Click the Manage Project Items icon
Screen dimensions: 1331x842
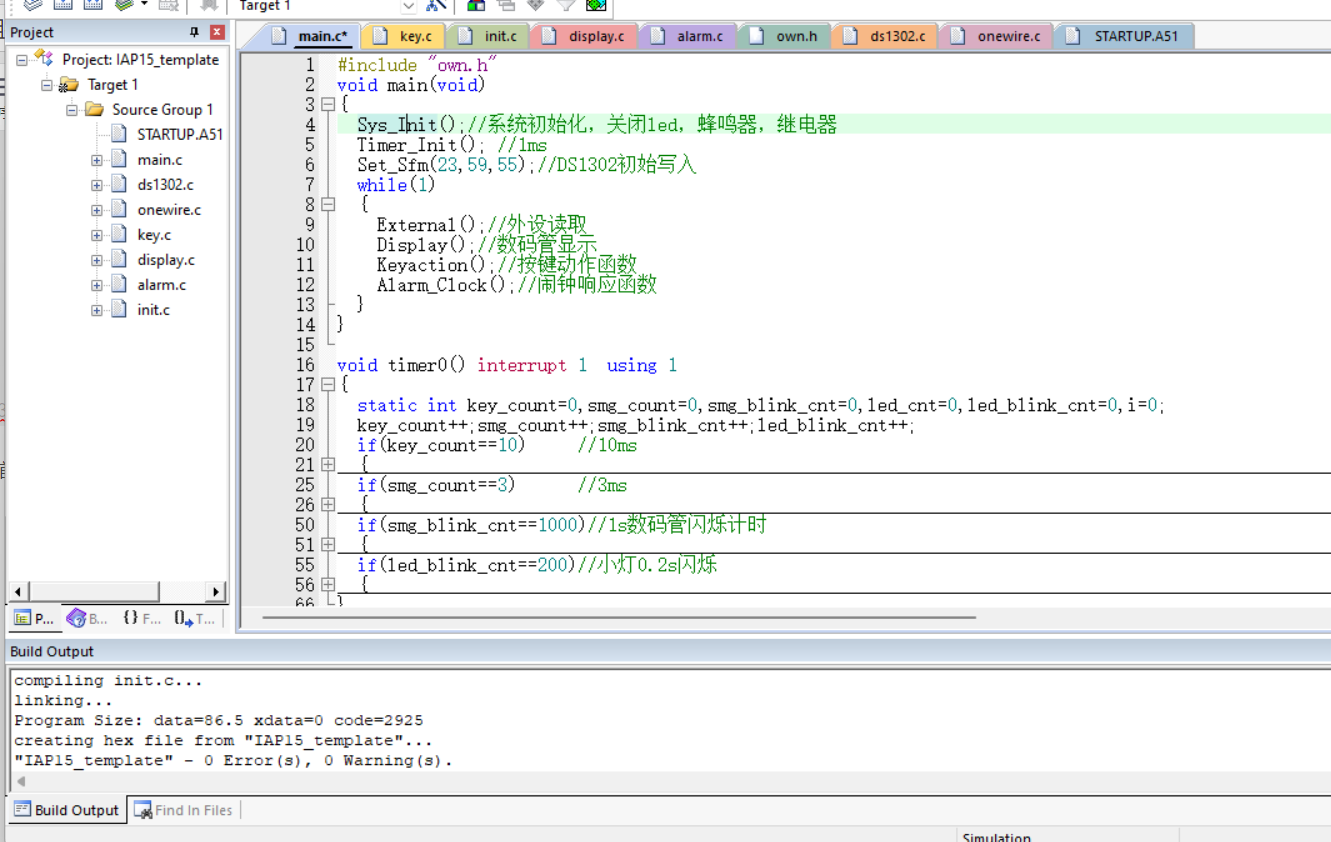[476, 5]
